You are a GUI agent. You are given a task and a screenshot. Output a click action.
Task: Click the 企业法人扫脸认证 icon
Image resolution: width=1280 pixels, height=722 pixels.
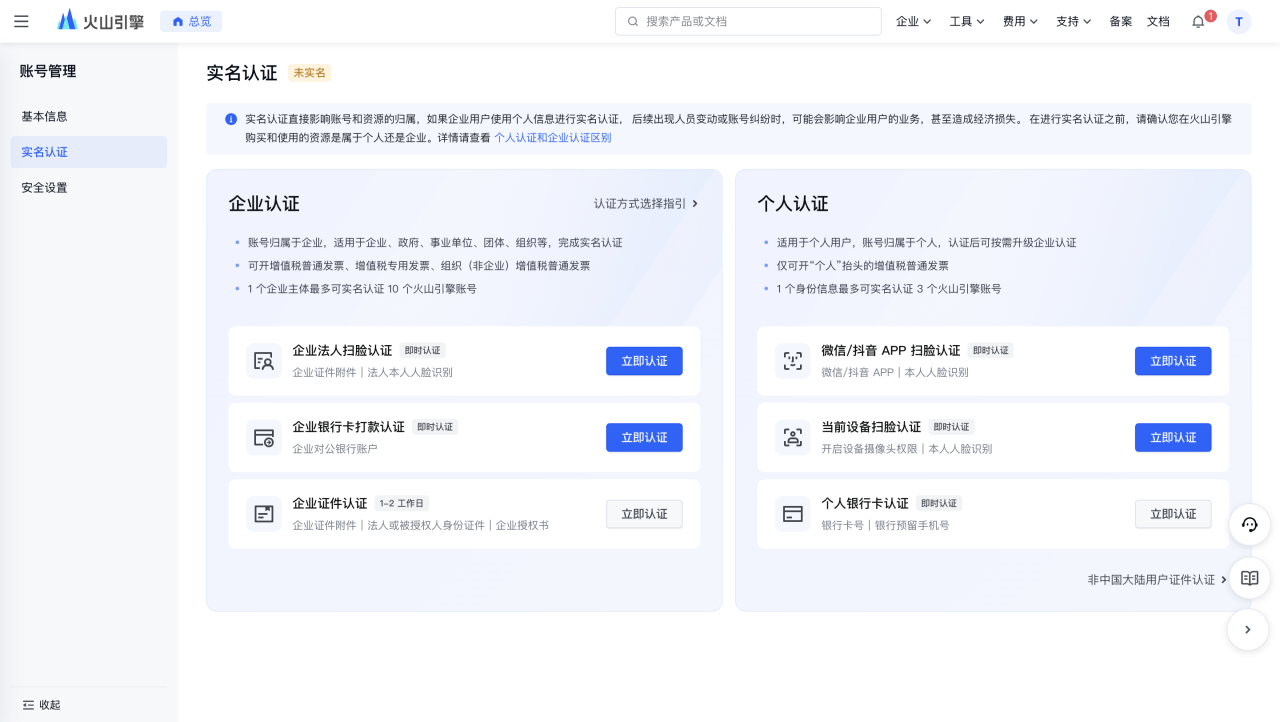(264, 361)
